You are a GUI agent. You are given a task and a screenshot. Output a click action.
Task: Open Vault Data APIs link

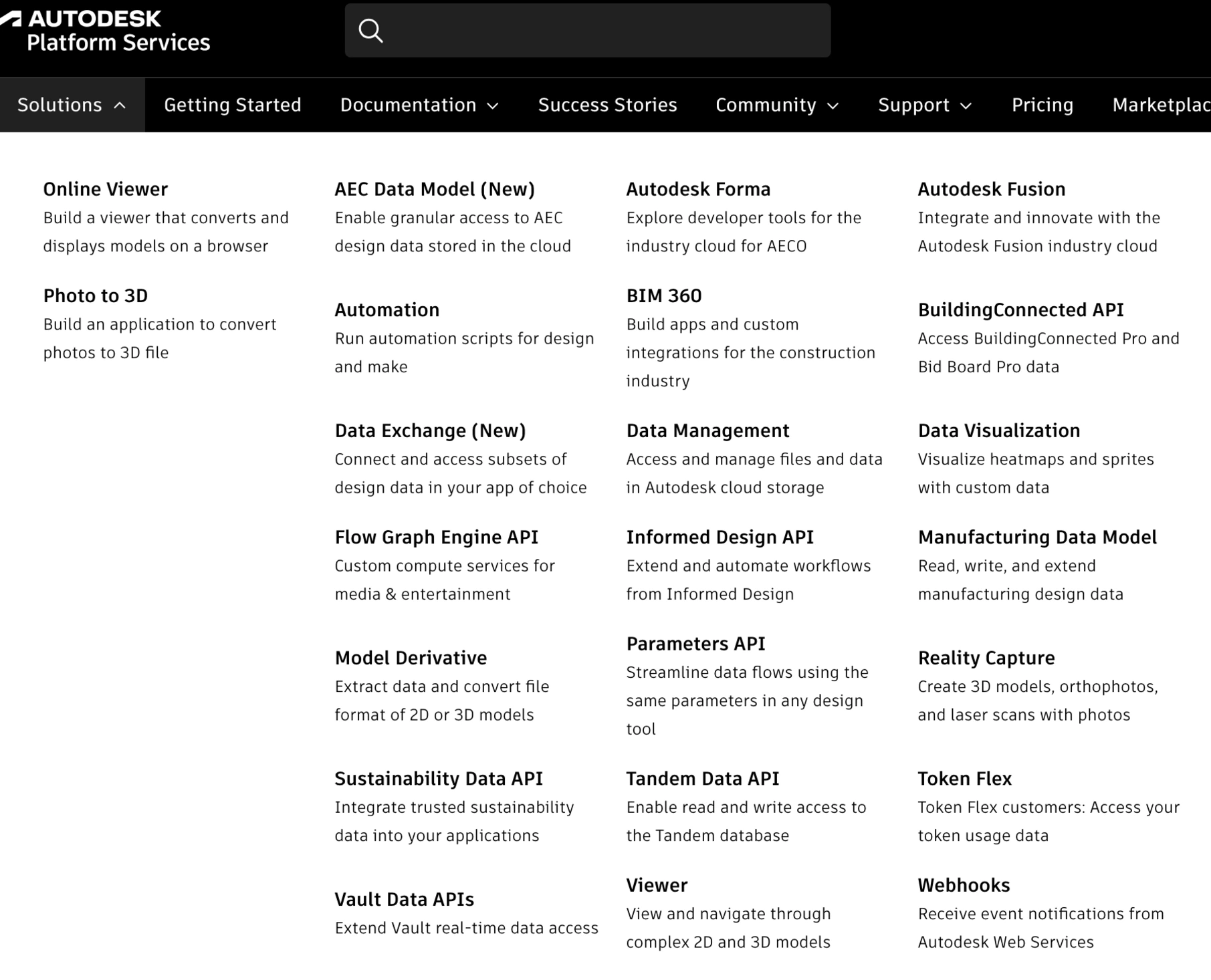405,899
